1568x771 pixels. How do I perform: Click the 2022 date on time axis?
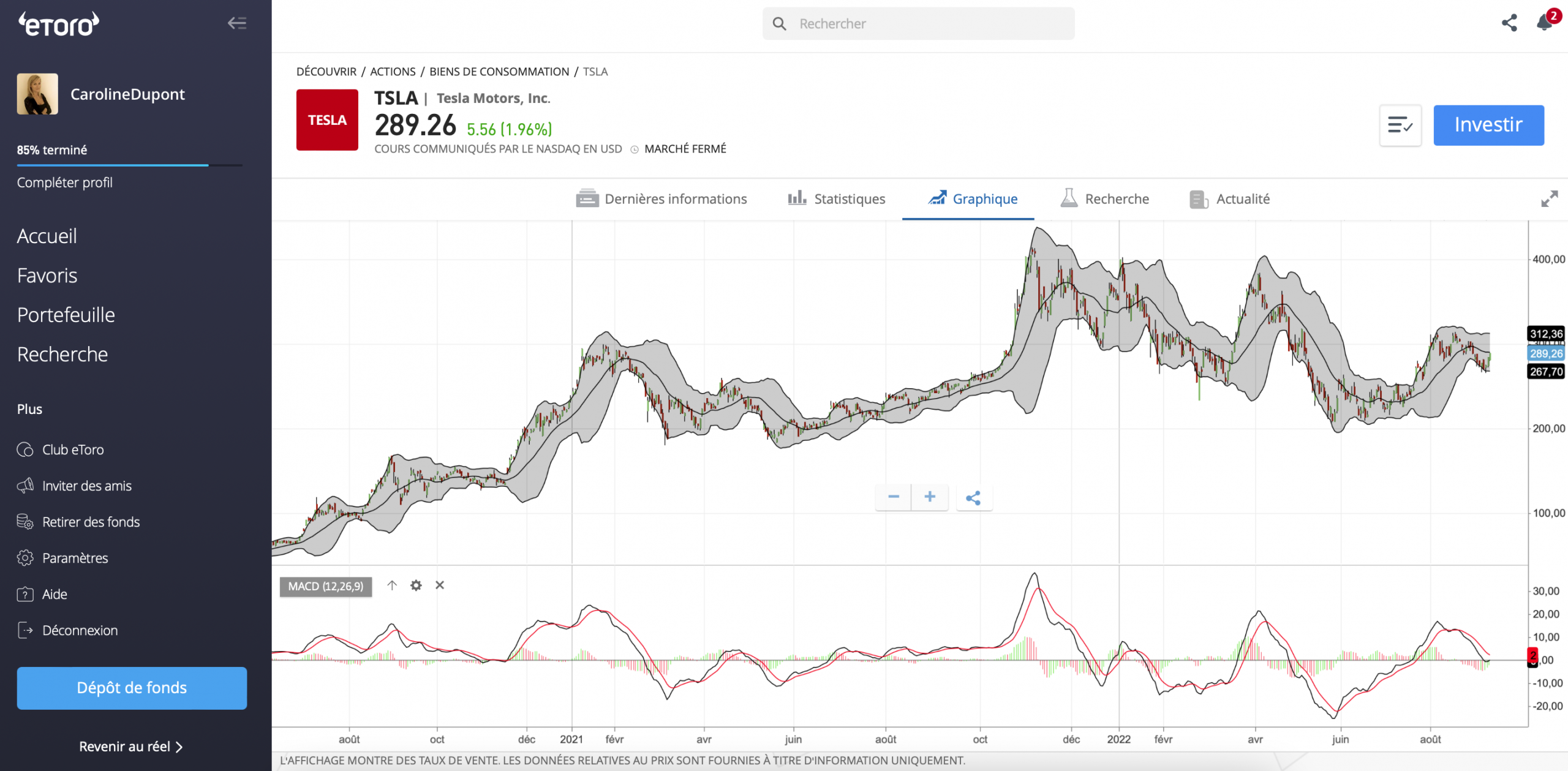click(x=1118, y=739)
